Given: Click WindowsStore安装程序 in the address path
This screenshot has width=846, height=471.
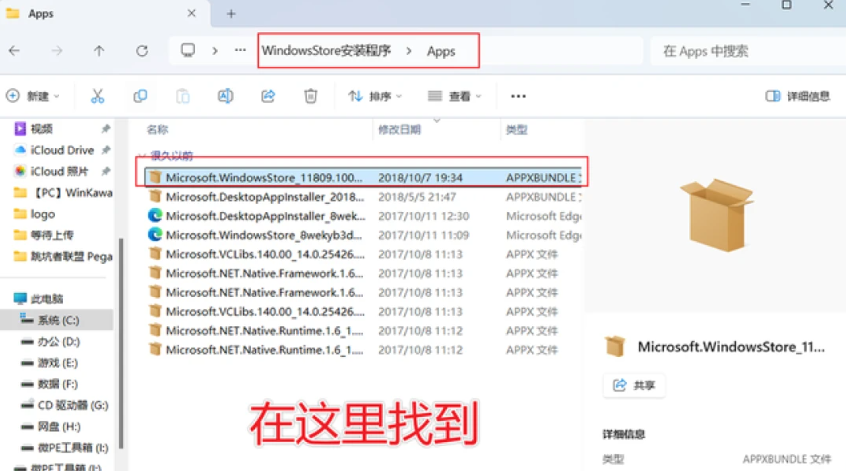Looking at the screenshot, I should coord(326,51).
